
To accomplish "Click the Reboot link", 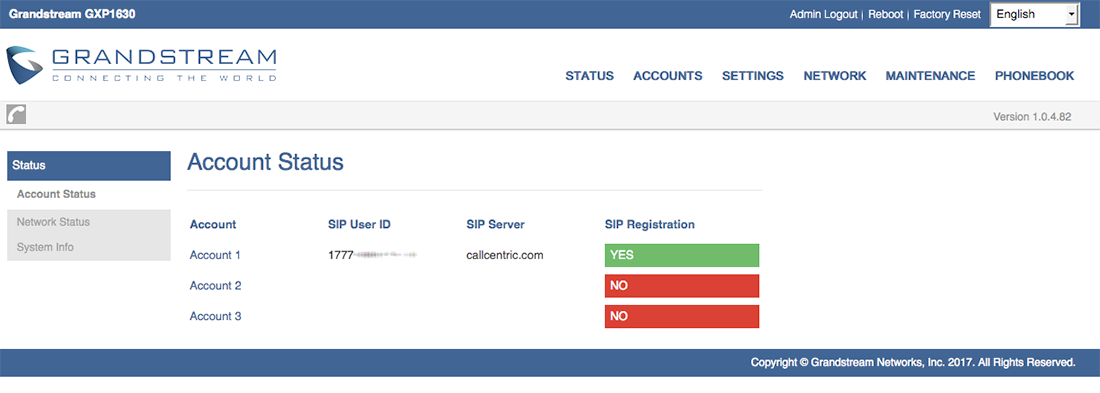I will click(x=886, y=14).
